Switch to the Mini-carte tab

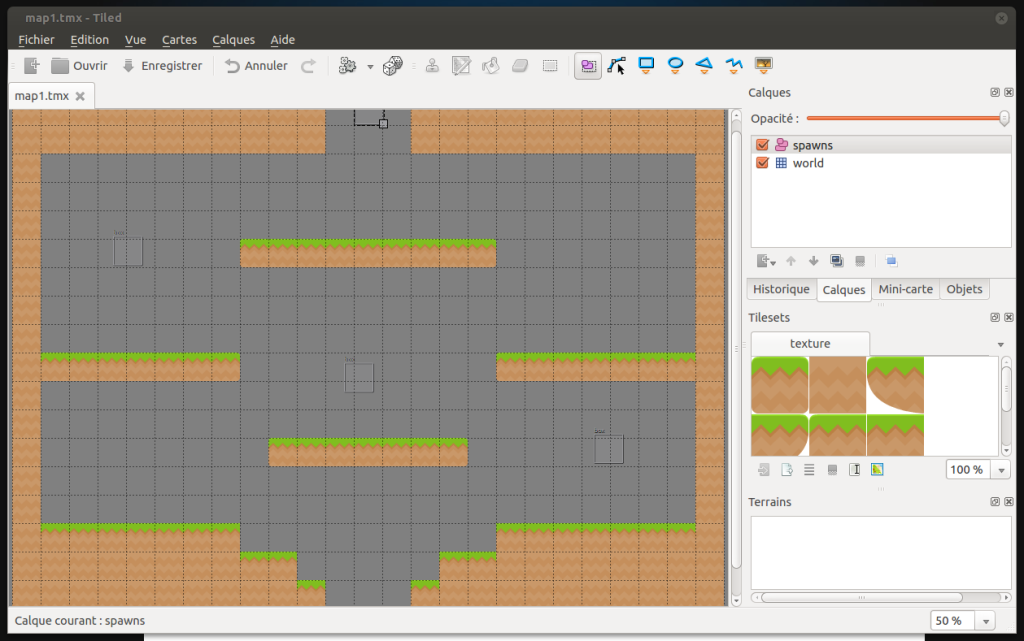[x=905, y=289]
